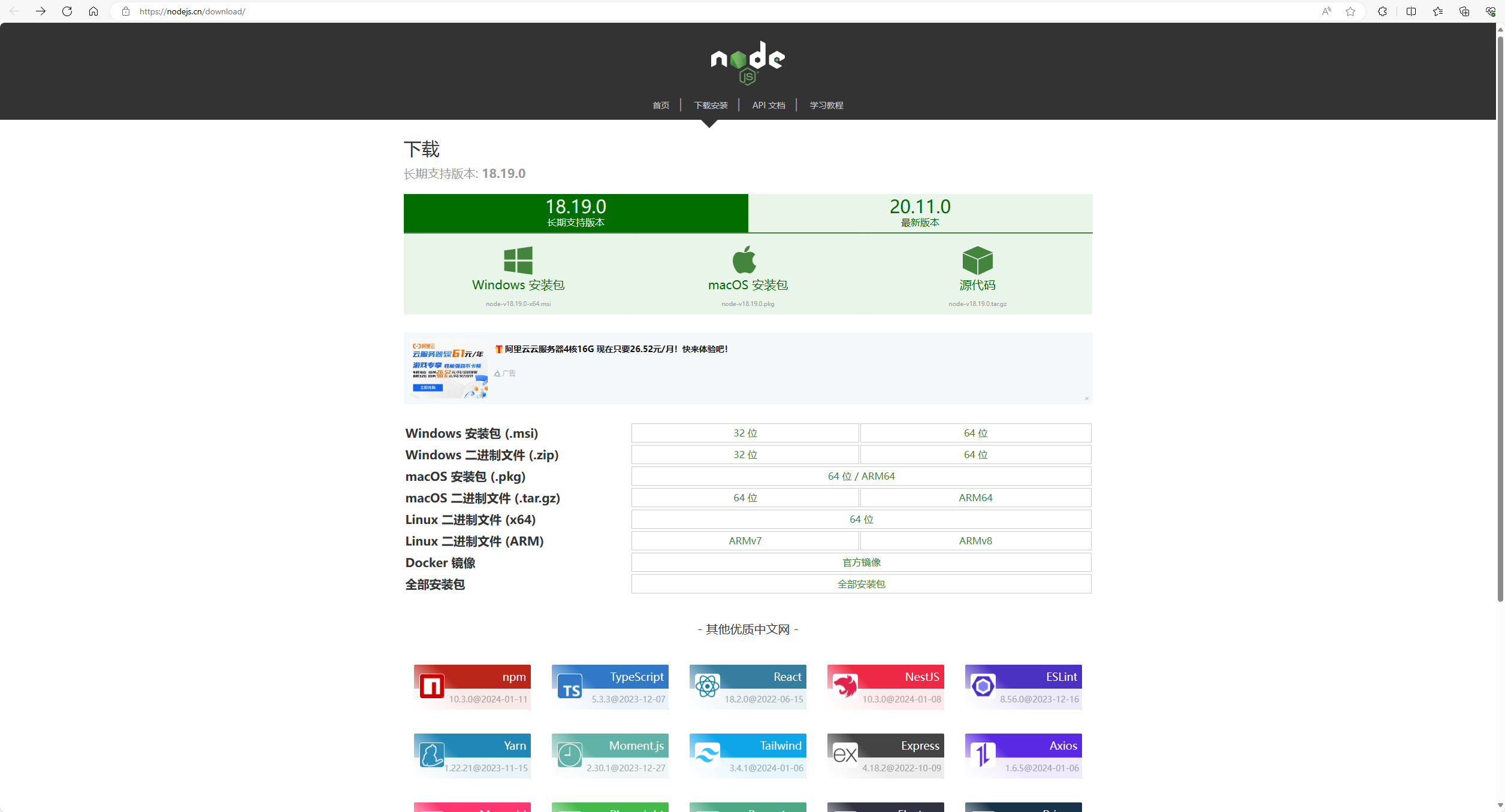Open 首页 navigation item
The width and height of the screenshot is (1505, 812).
click(661, 105)
